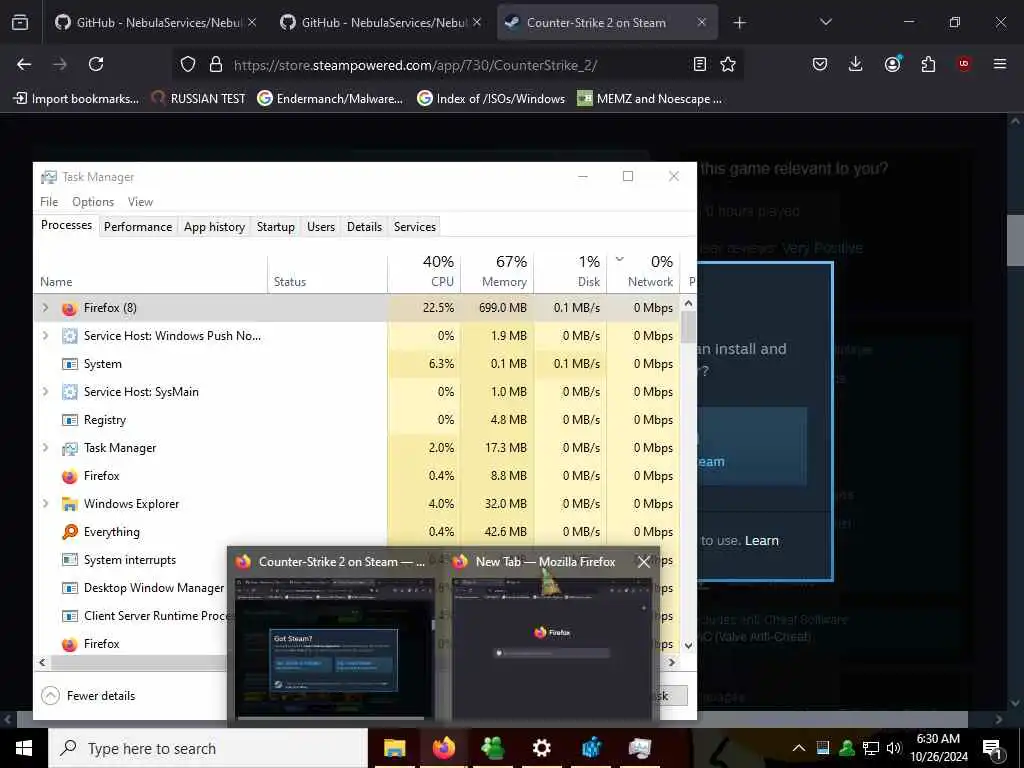Open the extensions puzzle icon
The height and width of the screenshot is (768, 1024).
point(928,64)
